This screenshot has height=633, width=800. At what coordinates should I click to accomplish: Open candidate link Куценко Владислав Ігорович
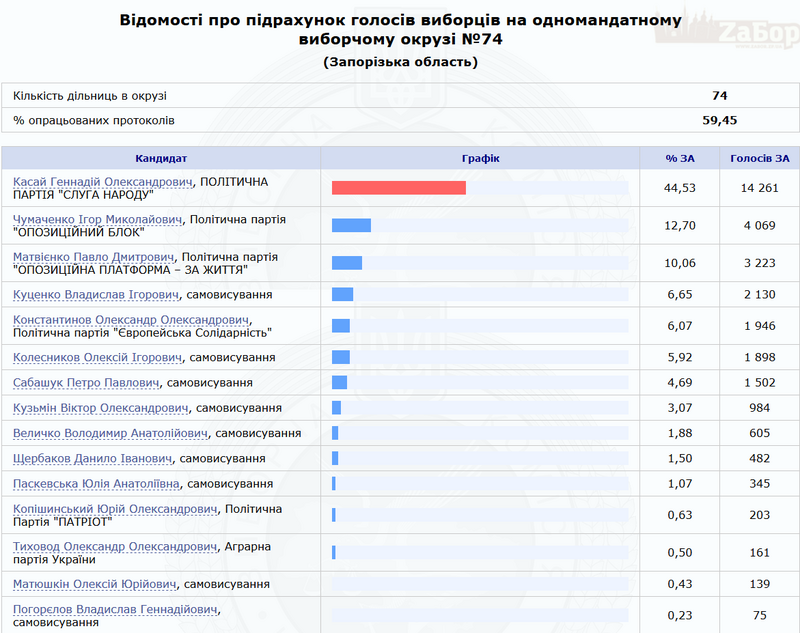pyautogui.click(x=96, y=295)
